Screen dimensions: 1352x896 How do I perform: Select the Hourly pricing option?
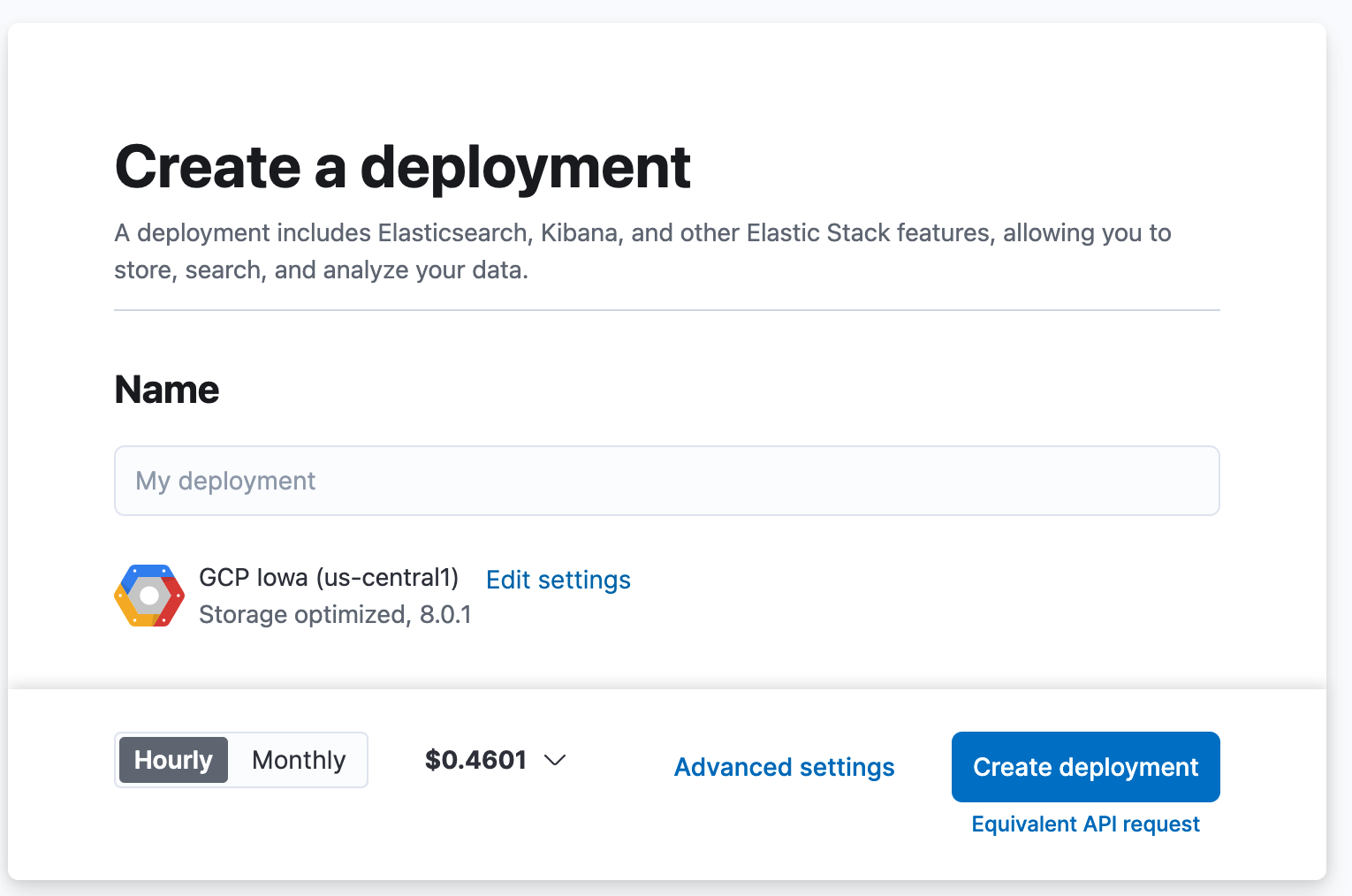(x=173, y=760)
